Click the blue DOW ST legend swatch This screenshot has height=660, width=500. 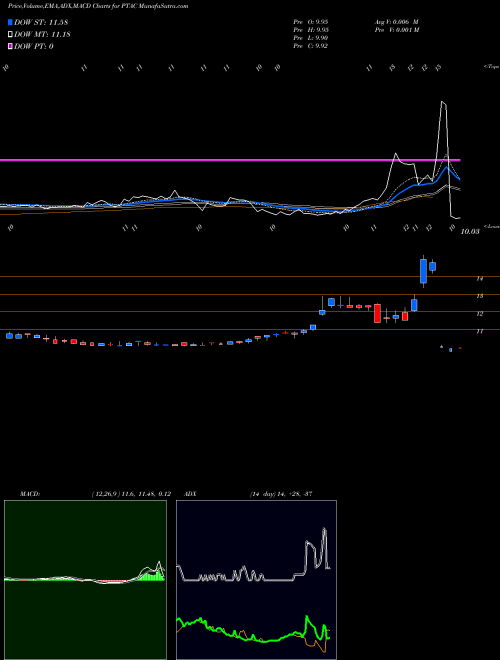(x=10, y=22)
